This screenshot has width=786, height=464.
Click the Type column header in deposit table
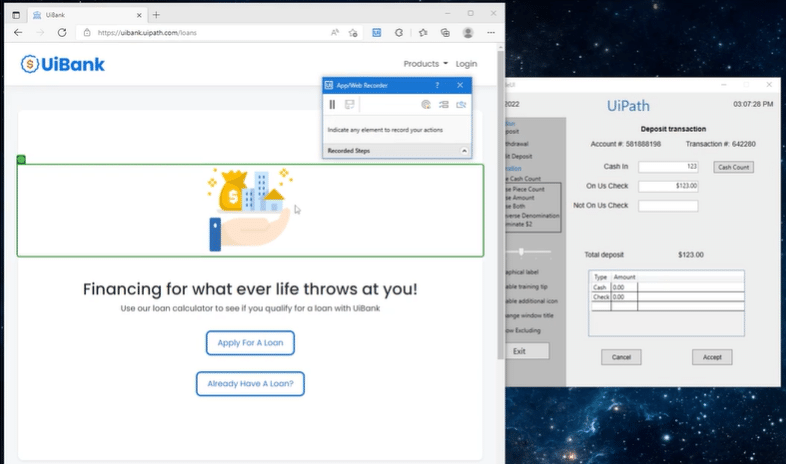tap(601, 277)
